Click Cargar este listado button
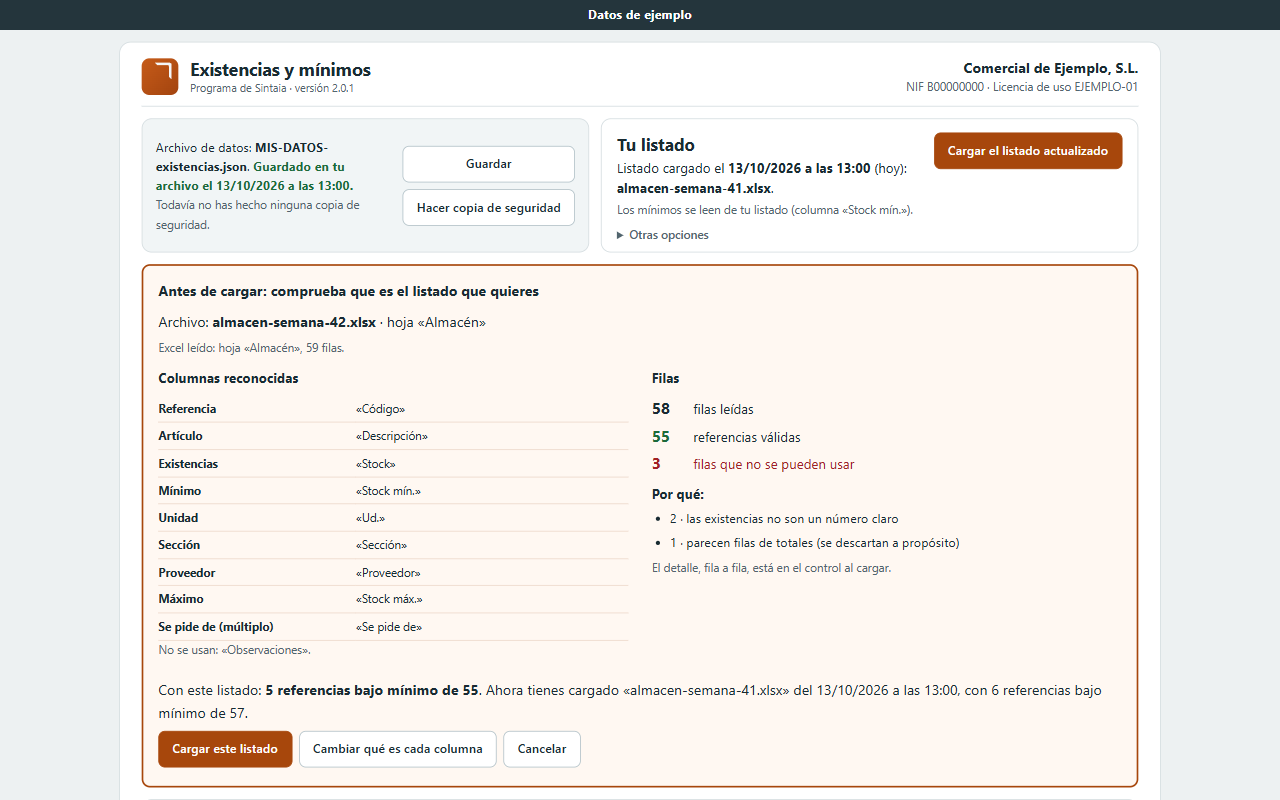 (x=225, y=749)
